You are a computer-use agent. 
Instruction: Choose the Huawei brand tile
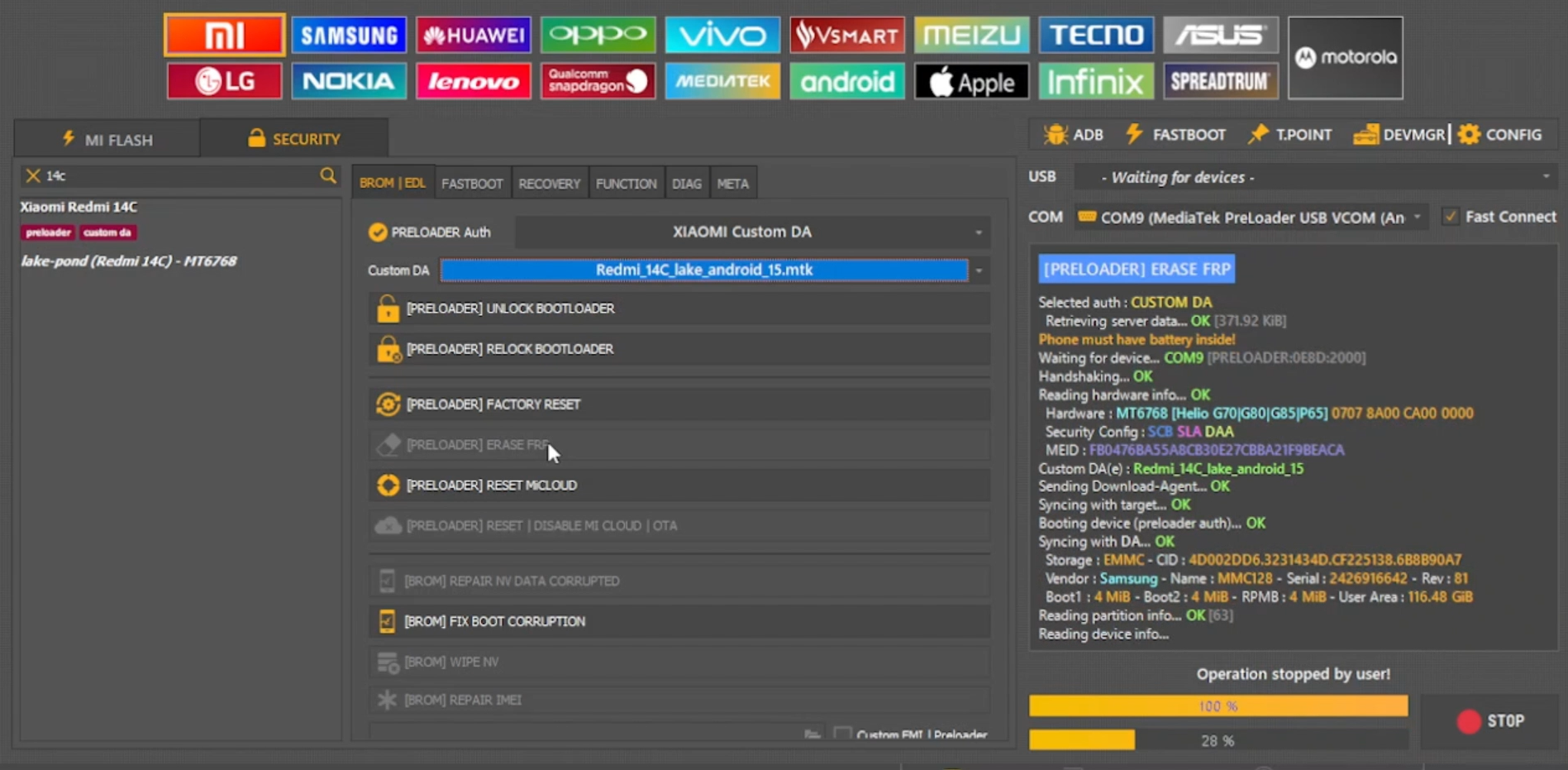pos(474,35)
